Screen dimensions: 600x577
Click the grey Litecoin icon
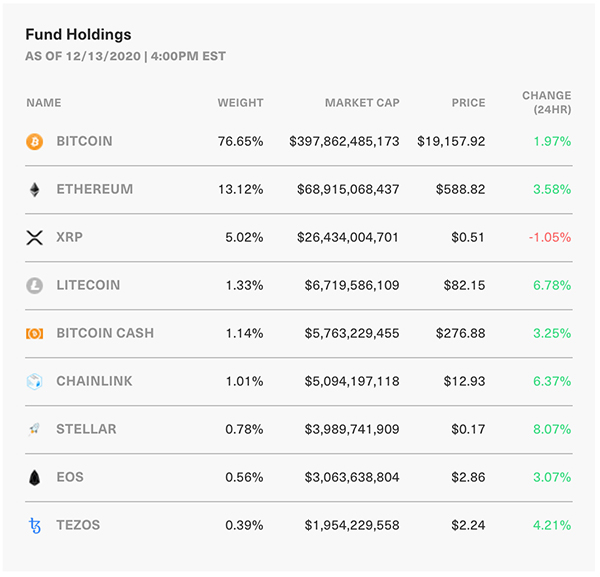coord(34,286)
